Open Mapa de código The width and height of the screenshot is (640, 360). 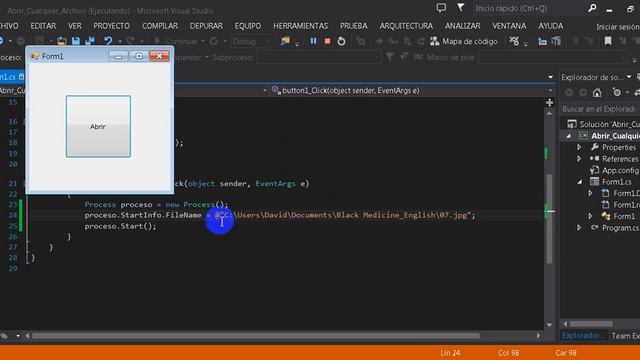(x=464, y=41)
